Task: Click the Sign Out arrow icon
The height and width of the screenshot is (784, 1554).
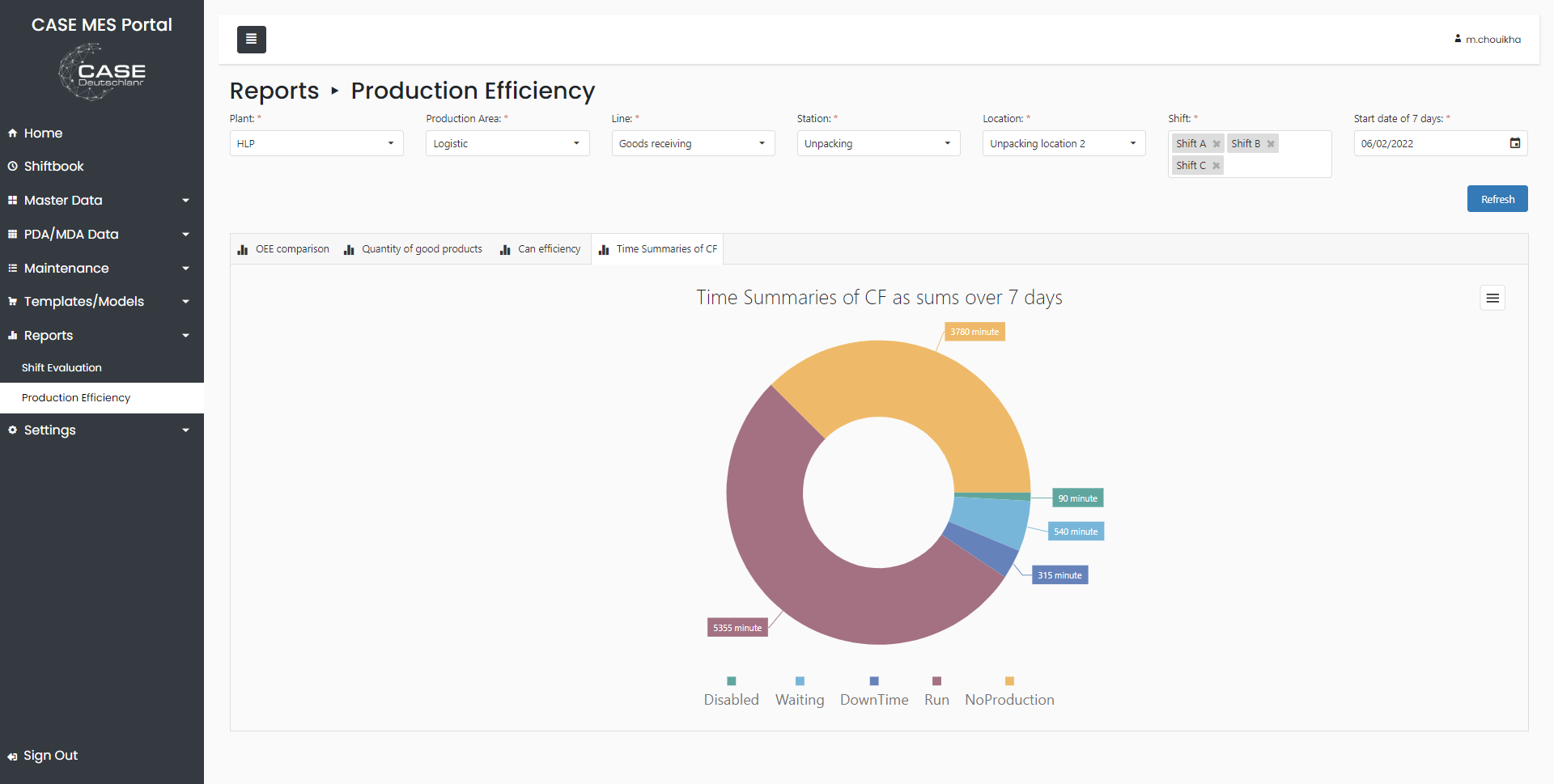Action: pyautogui.click(x=12, y=756)
